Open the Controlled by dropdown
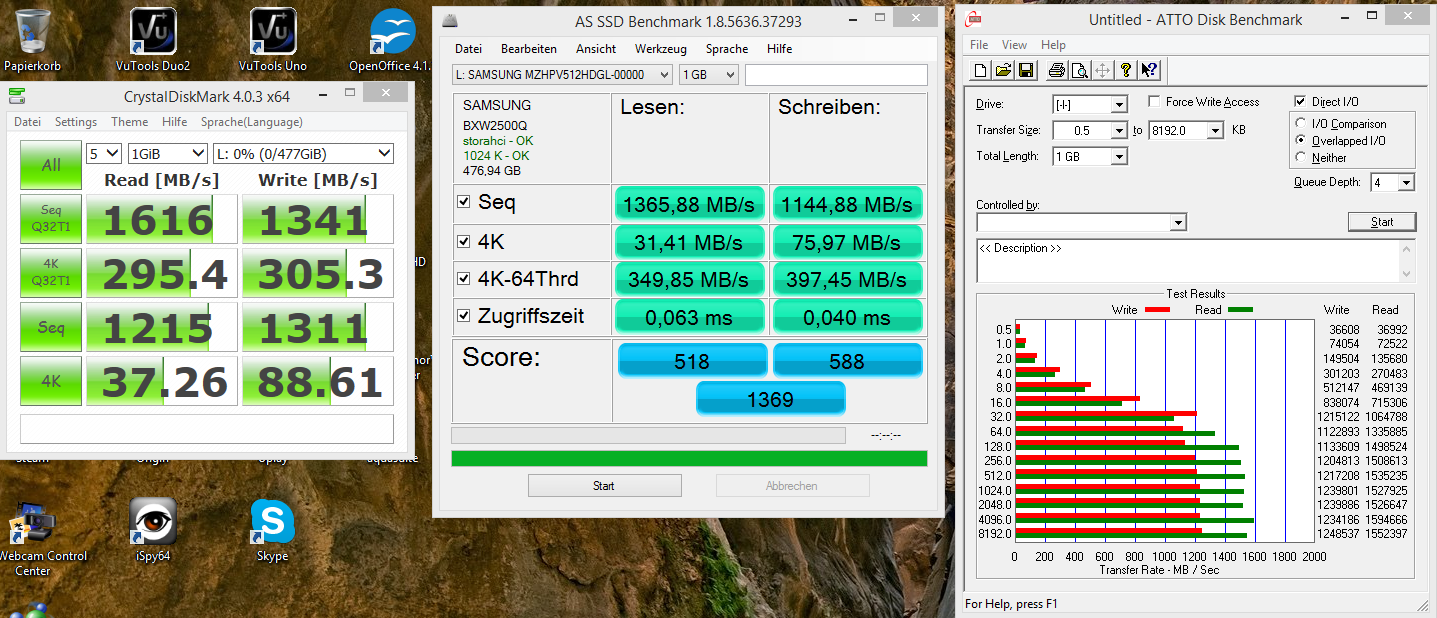Screen dimensions: 1437x618 coord(1081,222)
